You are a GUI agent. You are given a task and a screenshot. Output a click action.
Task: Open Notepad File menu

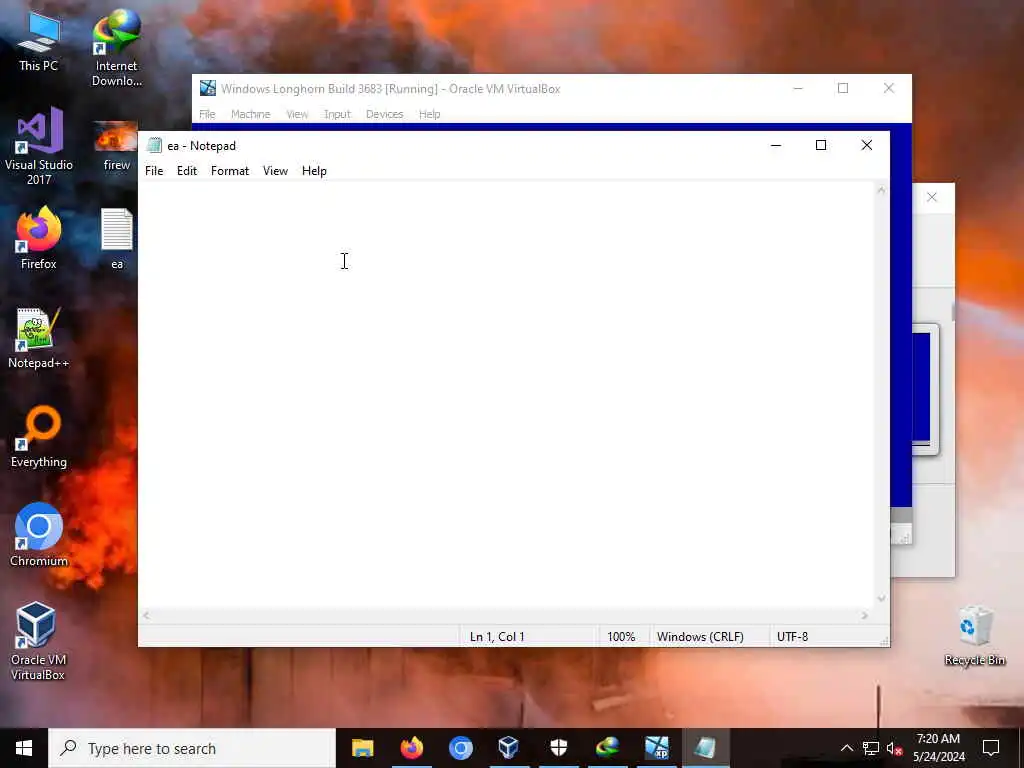154,171
